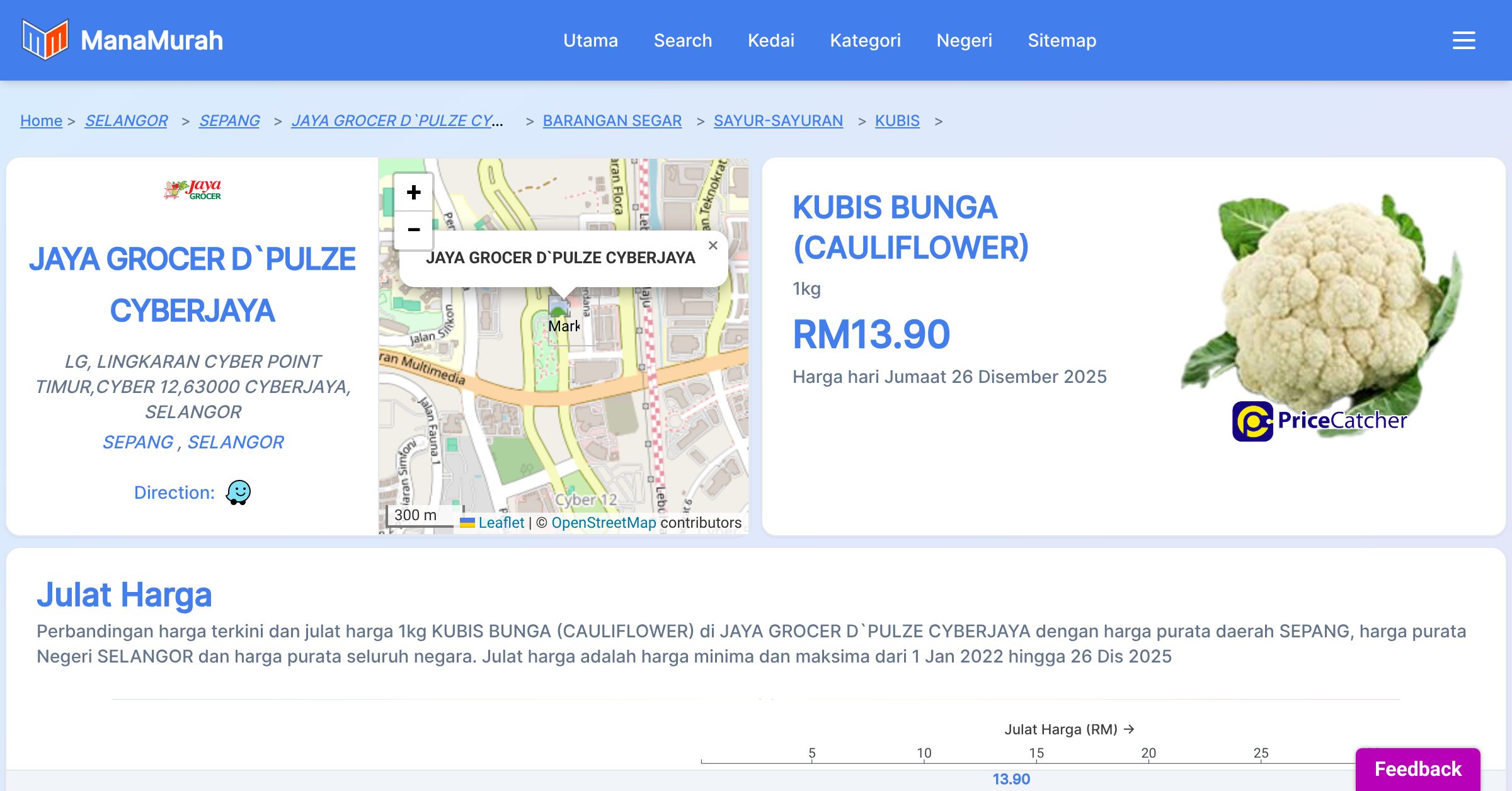Zoom out on the map
Image resolution: width=1512 pixels, height=791 pixels.
pyautogui.click(x=413, y=230)
